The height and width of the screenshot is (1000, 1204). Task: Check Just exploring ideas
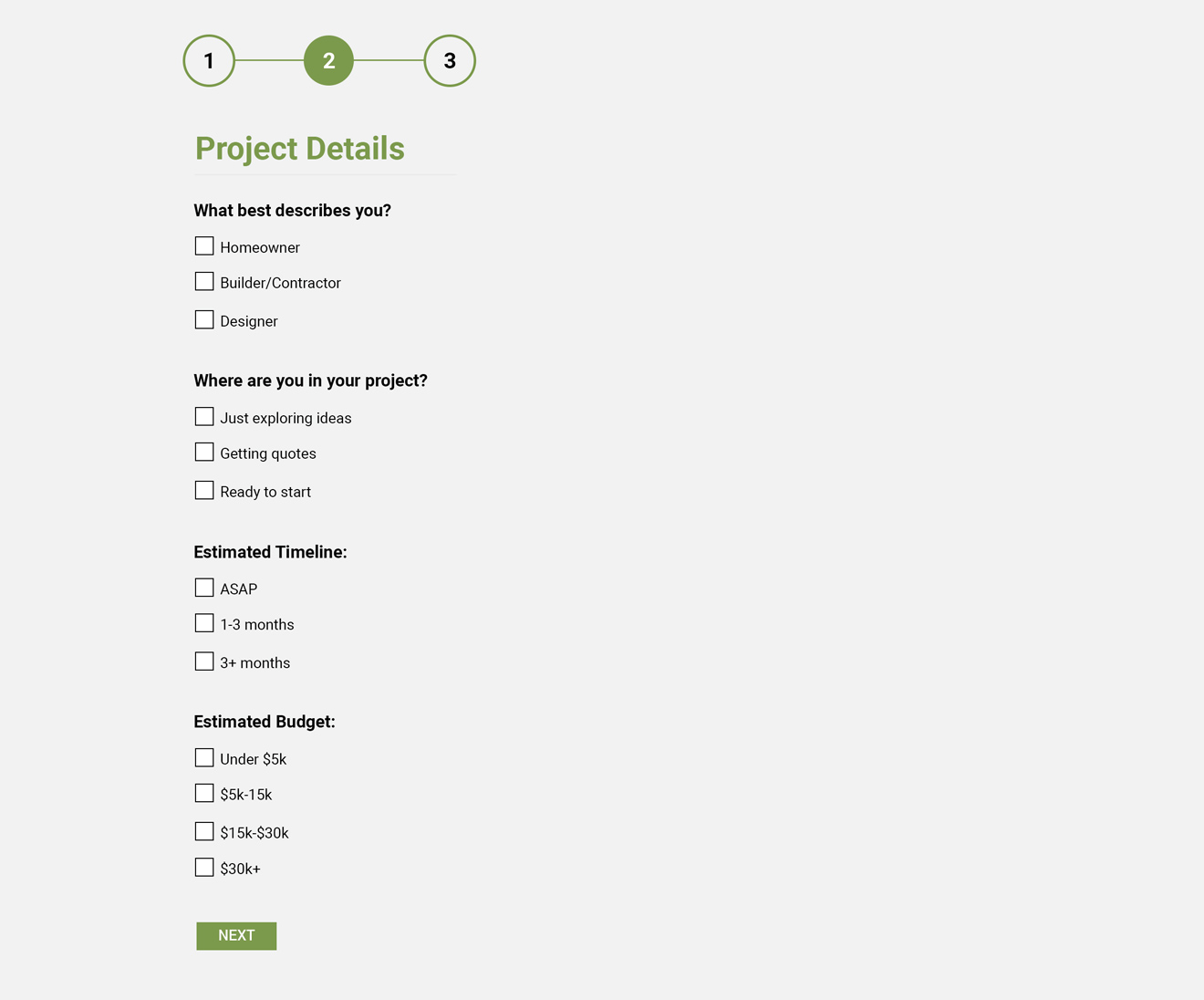[204, 417]
